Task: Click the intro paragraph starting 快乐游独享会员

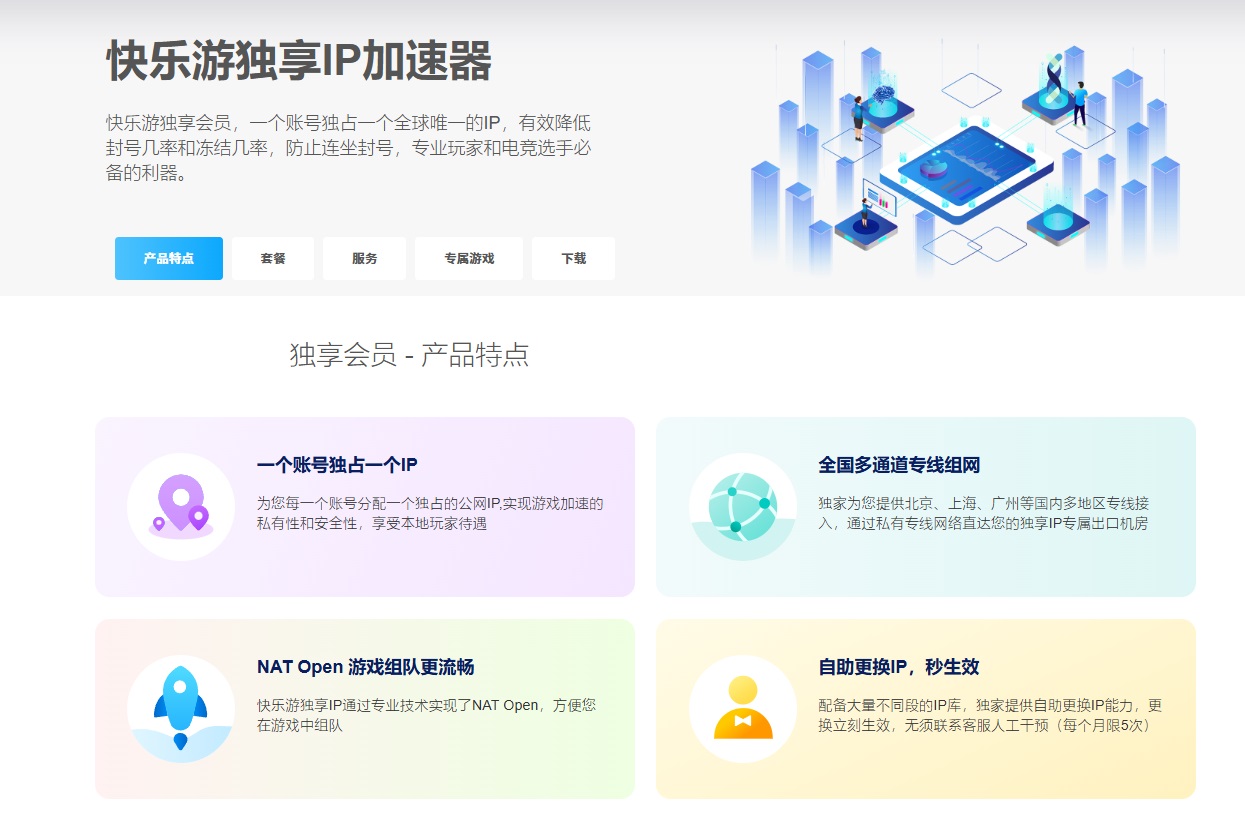Action: [349, 148]
